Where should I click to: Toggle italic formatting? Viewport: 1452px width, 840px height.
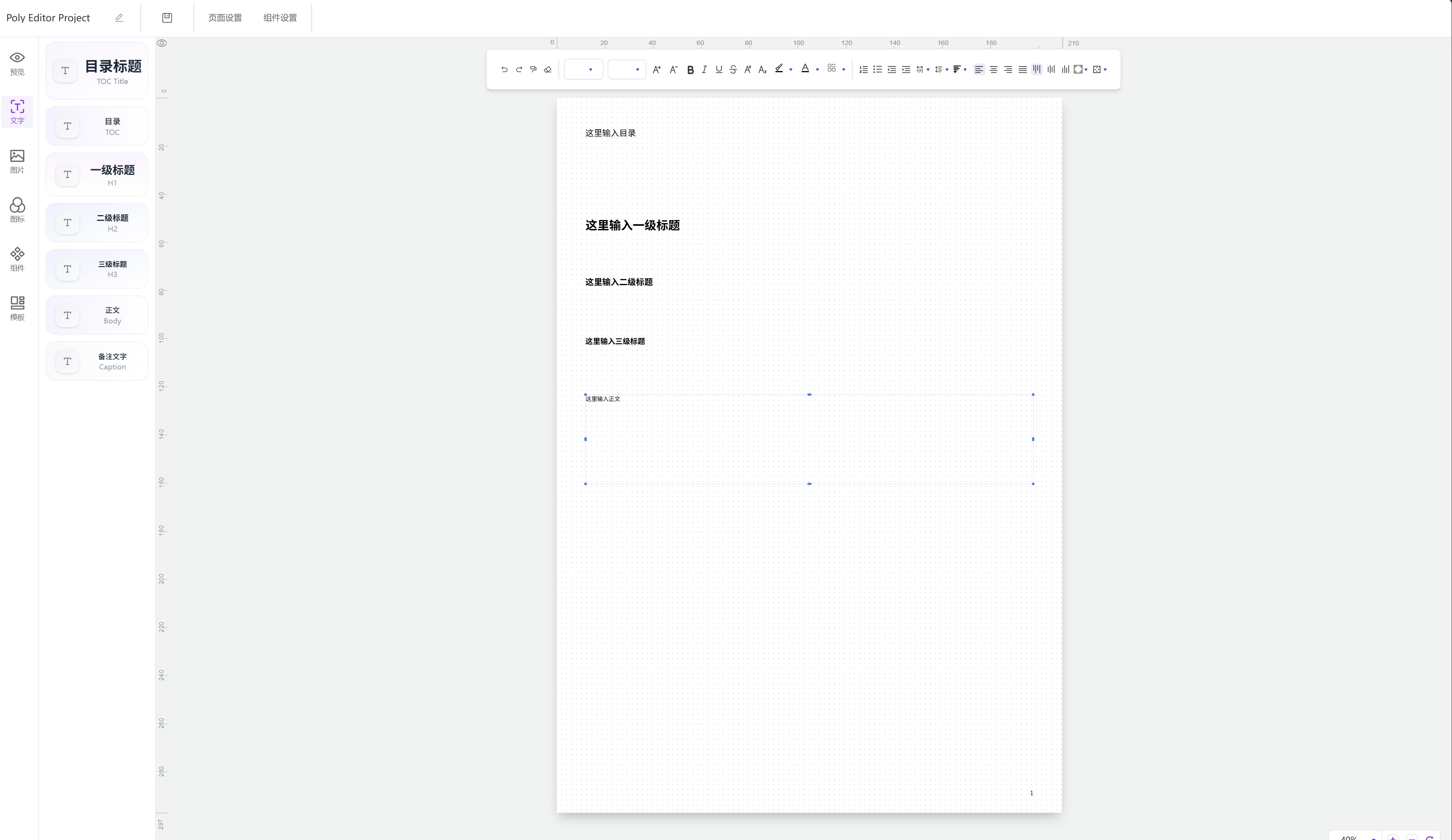pyautogui.click(x=704, y=70)
